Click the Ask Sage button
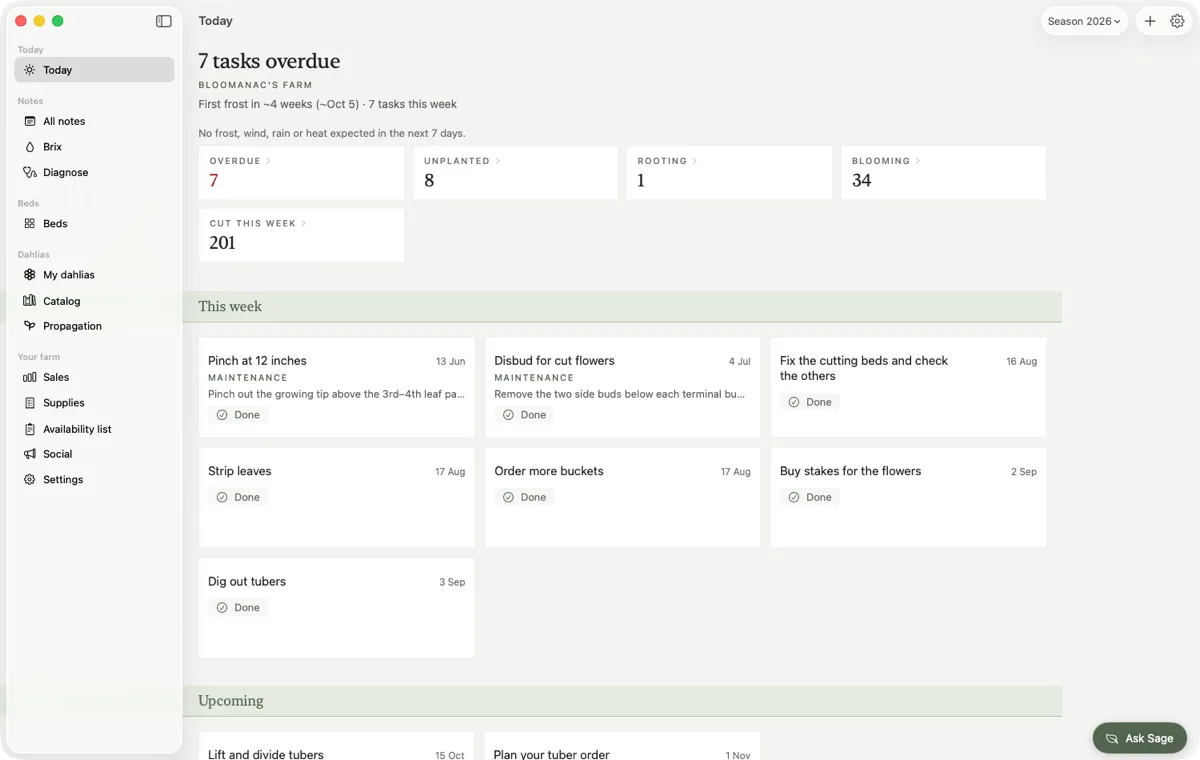 1140,739
